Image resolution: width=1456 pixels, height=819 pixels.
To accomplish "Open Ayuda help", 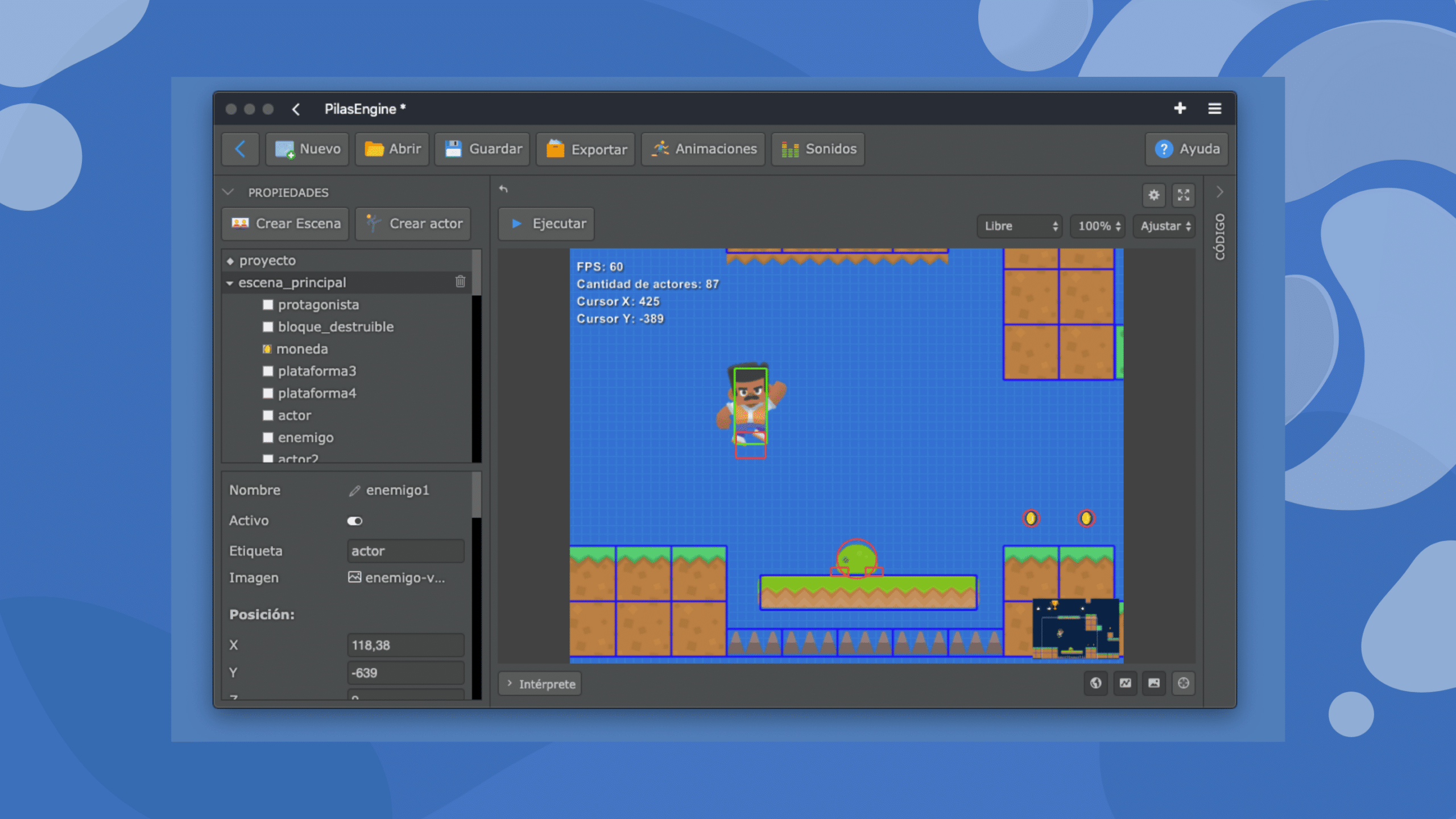I will click(x=1186, y=149).
